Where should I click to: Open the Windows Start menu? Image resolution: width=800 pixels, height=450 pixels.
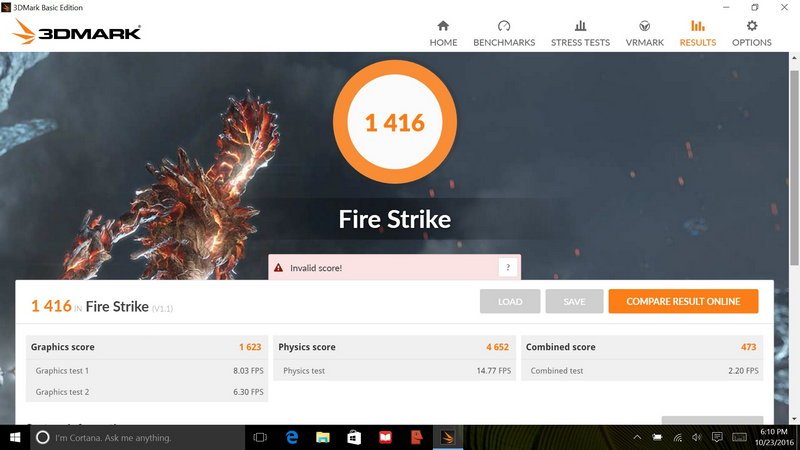[x=15, y=437]
